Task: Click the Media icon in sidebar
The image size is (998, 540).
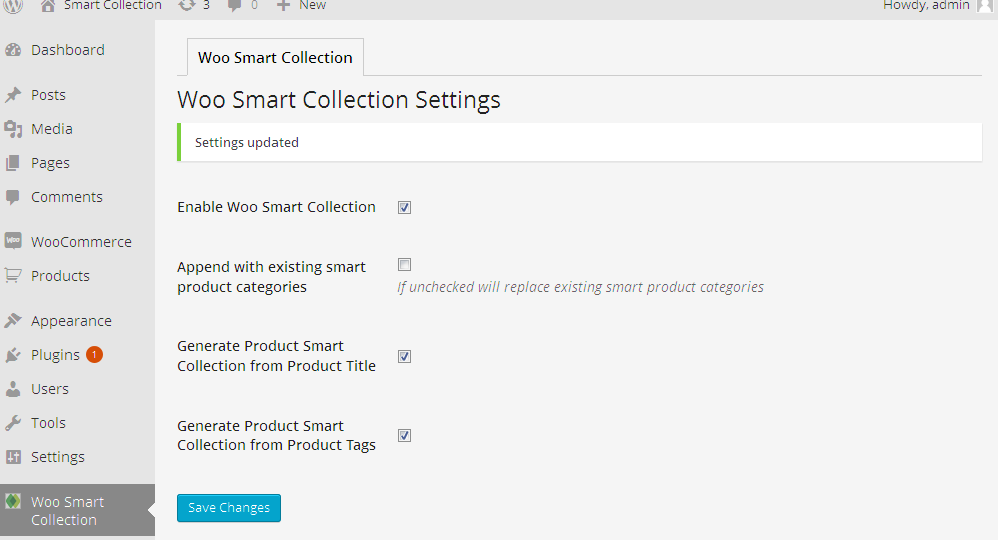Action: click(x=13, y=129)
